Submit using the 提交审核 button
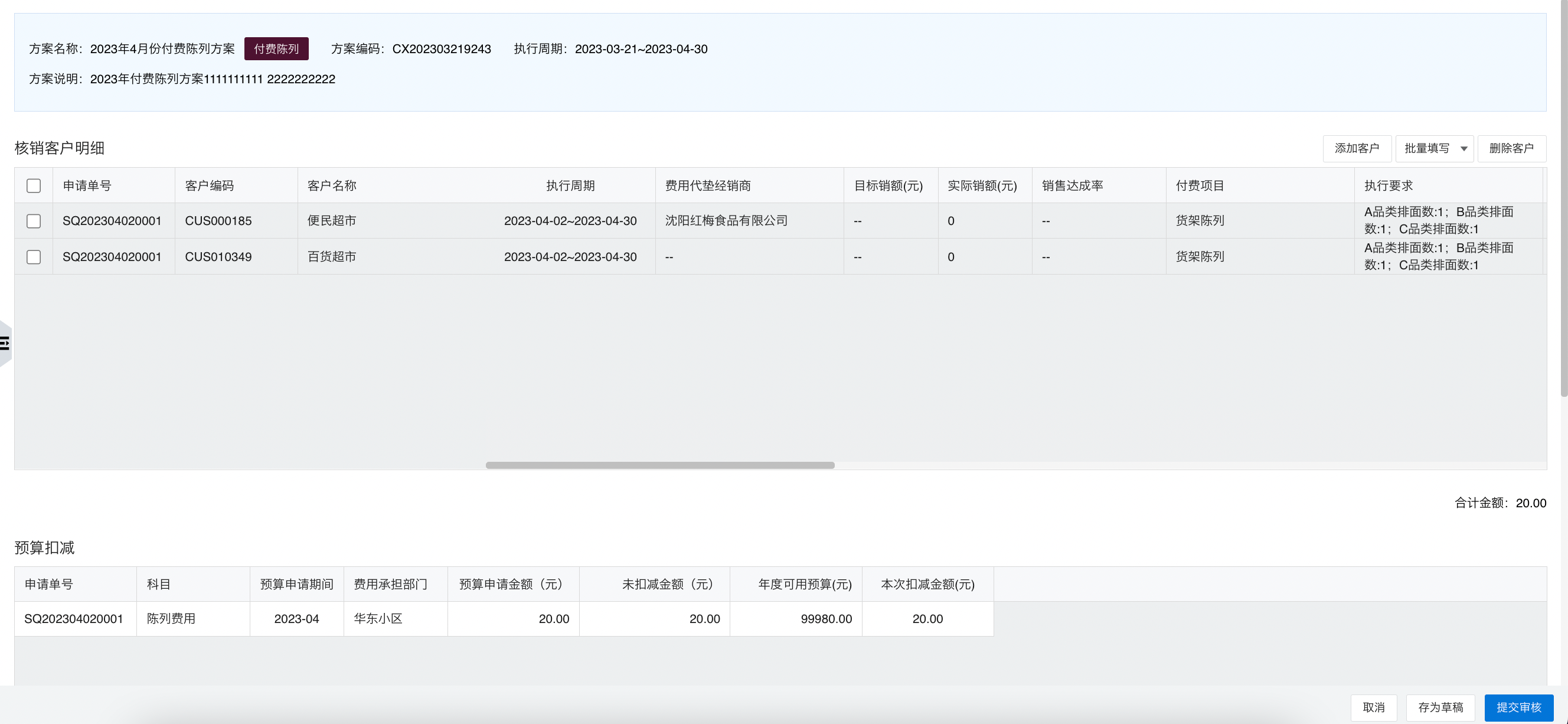This screenshot has height=724, width=1568. 1518,707
